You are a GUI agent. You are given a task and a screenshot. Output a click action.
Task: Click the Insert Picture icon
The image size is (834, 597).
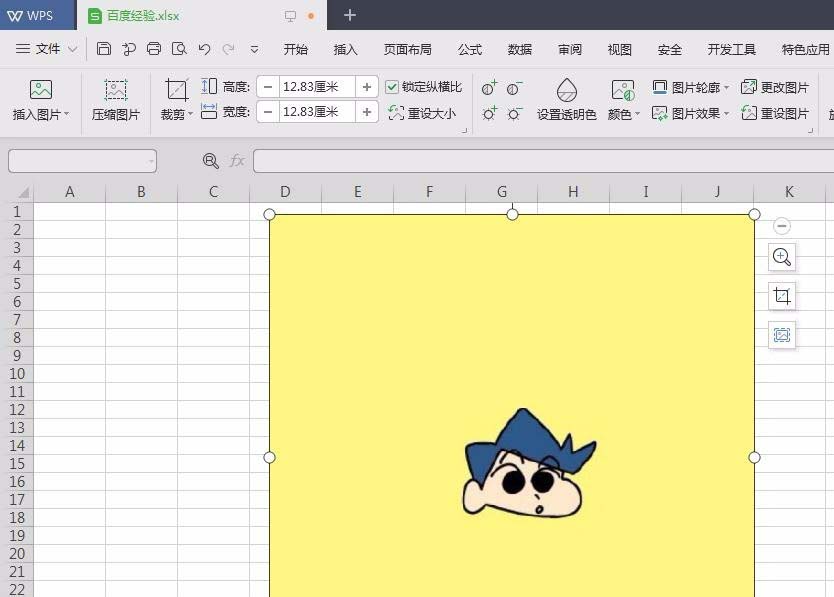[41, 89]
